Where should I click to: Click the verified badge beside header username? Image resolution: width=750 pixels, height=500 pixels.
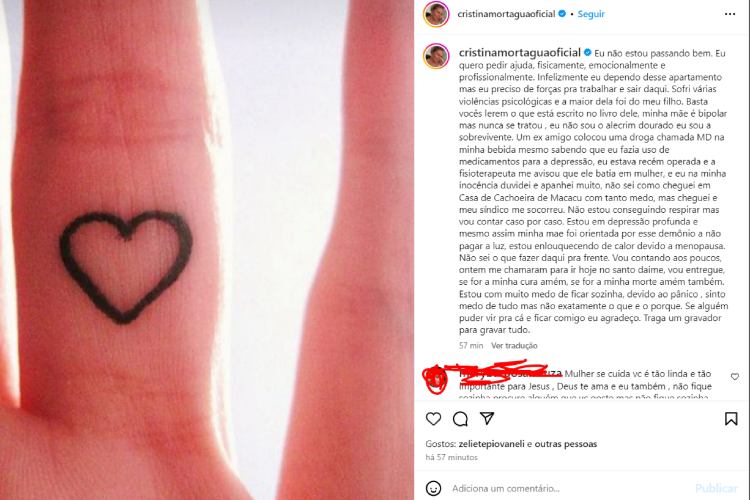tap(562, 14)
